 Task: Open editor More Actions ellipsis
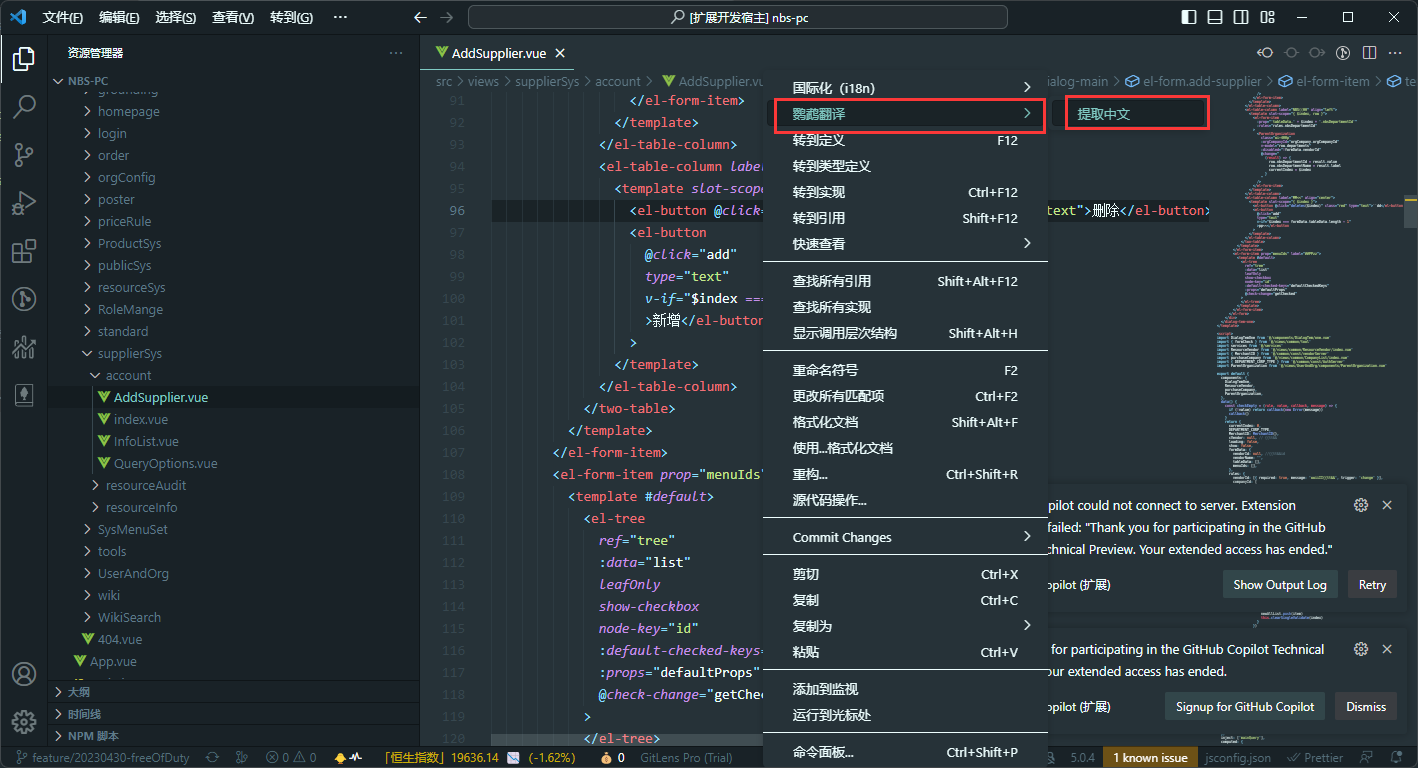[x=1395, y=53]
